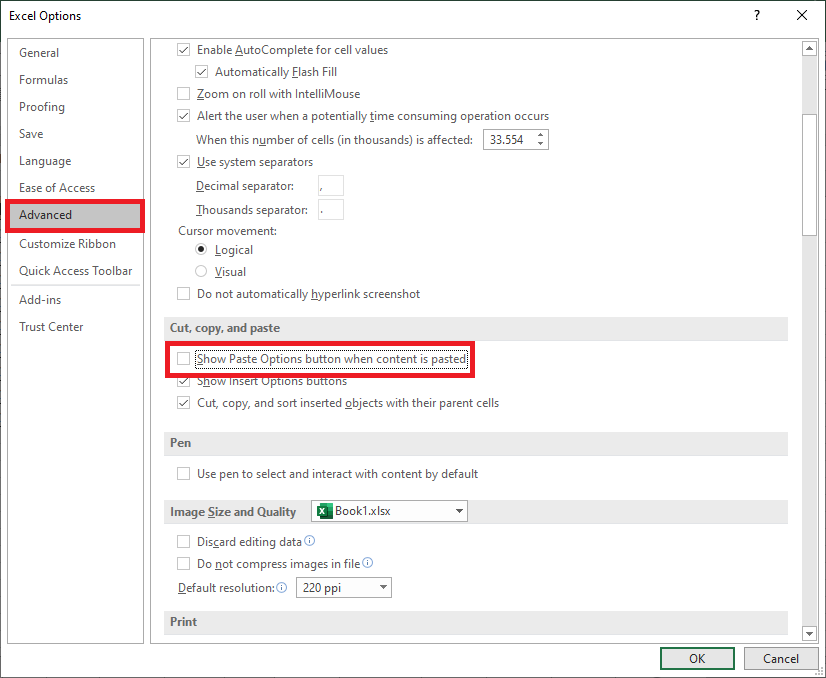Image resolution: width=826 pixels, height=678 pixels.
Task: Click the info icon beside Do not compress images
Action: pyautogui.click(x=368, y=563)
